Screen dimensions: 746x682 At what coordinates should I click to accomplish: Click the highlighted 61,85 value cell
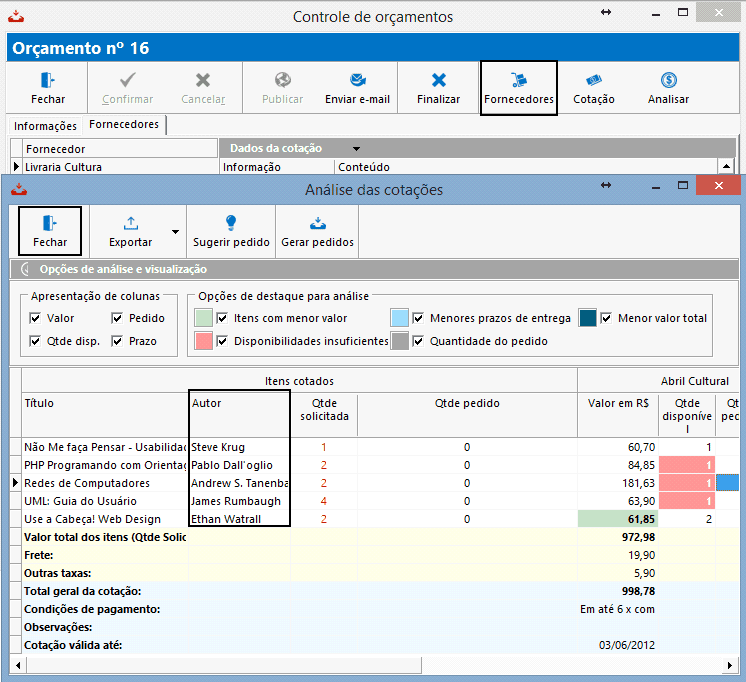coord(618,519)
